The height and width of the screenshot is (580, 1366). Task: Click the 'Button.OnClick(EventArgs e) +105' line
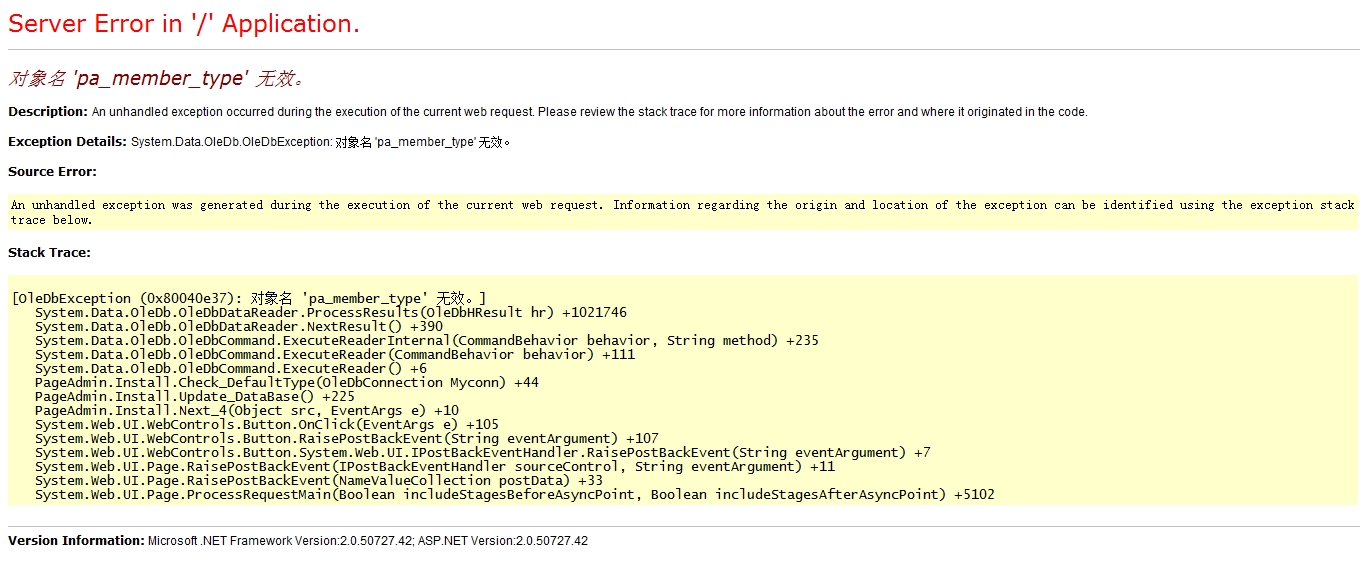[266, 425]
